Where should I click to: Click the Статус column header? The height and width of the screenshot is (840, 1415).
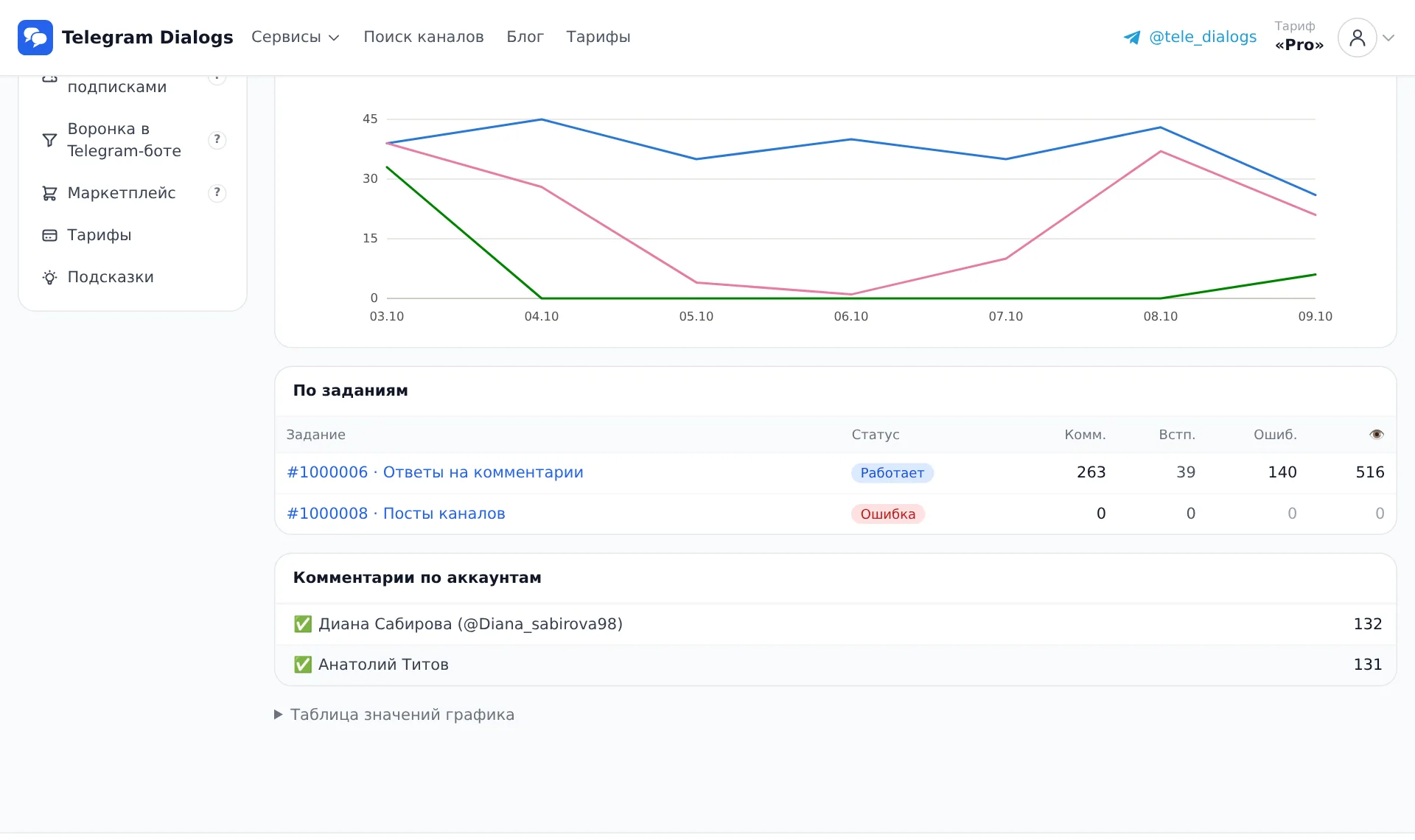coord(876,435)
